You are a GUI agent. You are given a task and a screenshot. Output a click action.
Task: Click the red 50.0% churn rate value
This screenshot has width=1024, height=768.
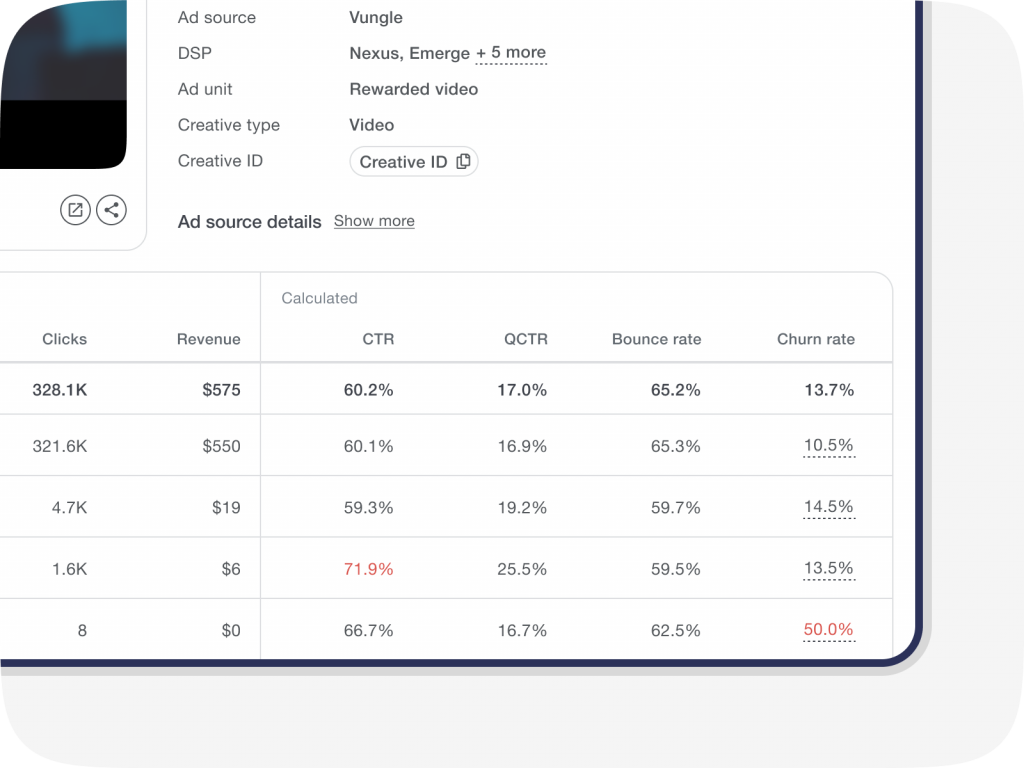coord(828,630)
